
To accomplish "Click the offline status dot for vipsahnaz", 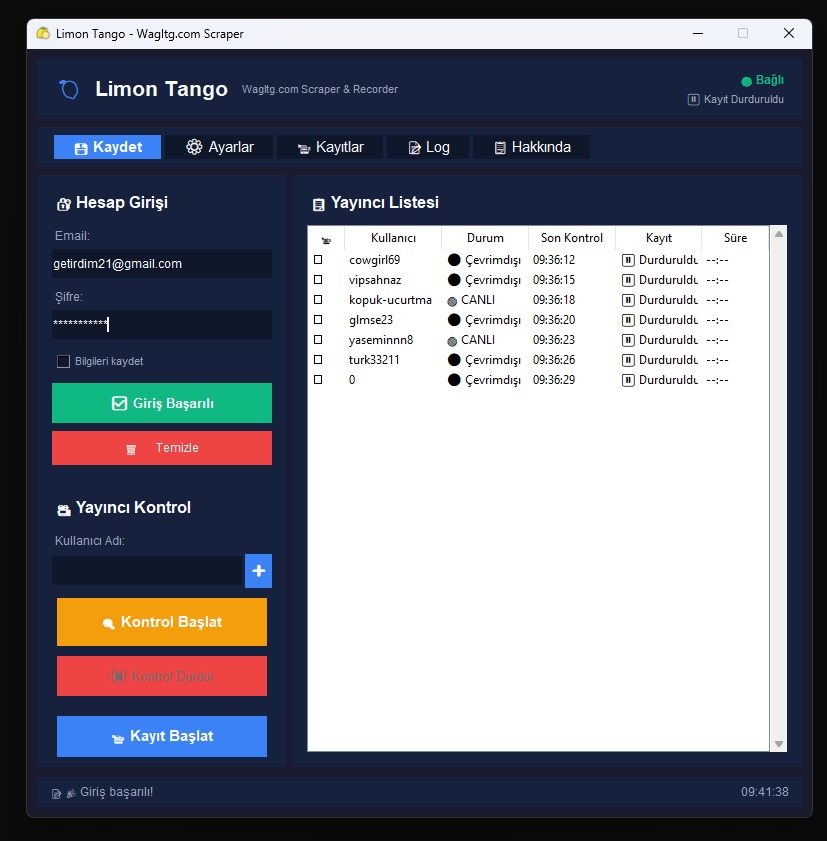I will [454, 280].
